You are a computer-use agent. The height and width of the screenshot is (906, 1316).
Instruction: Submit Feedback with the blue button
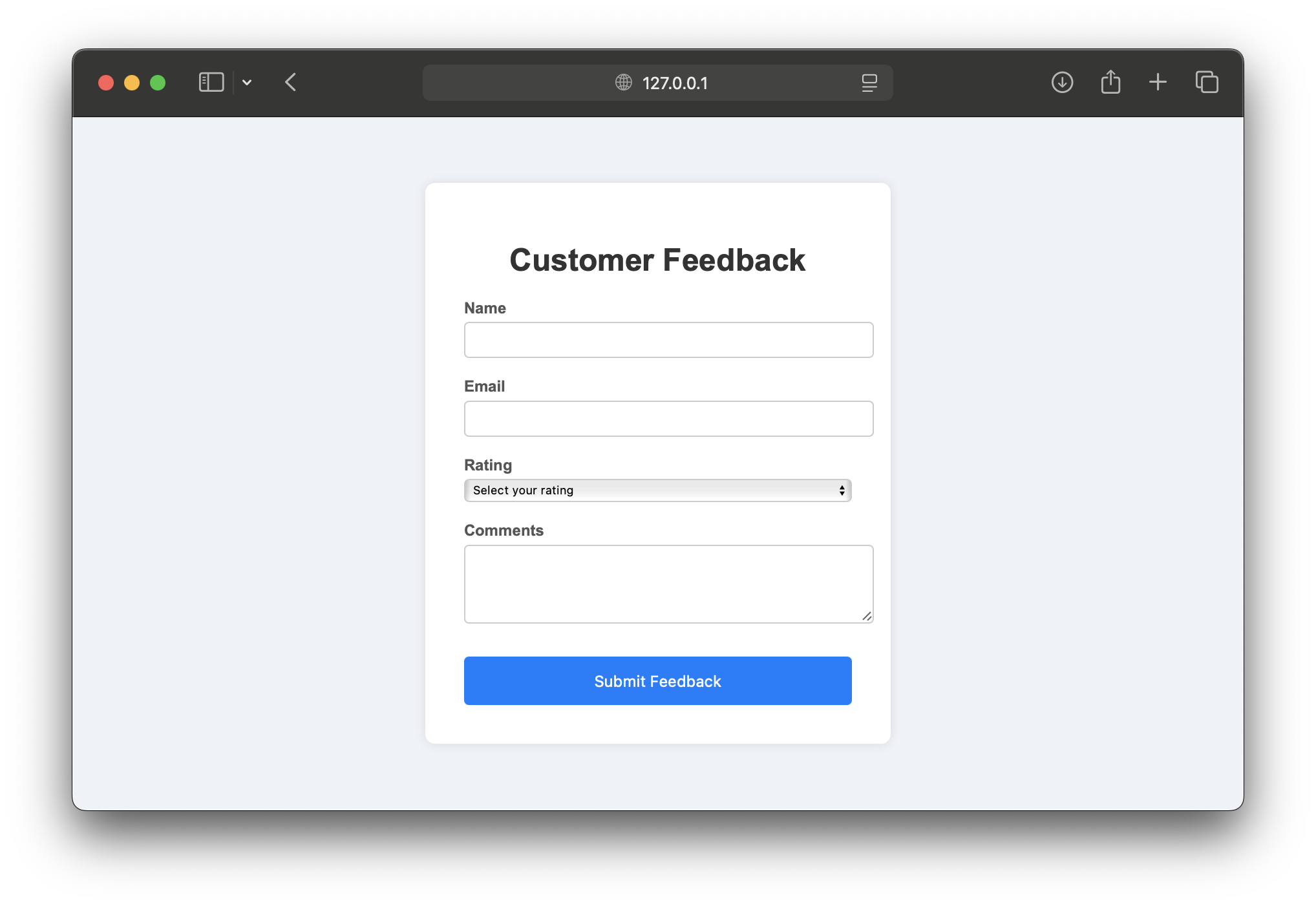point(657,680)
